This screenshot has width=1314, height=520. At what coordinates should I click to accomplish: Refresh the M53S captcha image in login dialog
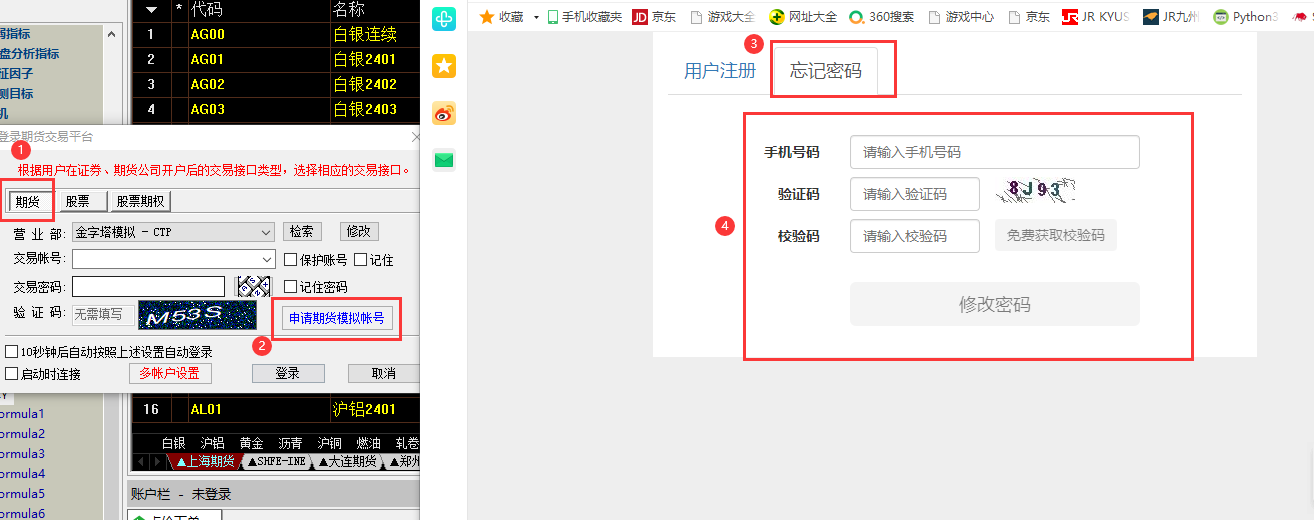click(199, 317)
